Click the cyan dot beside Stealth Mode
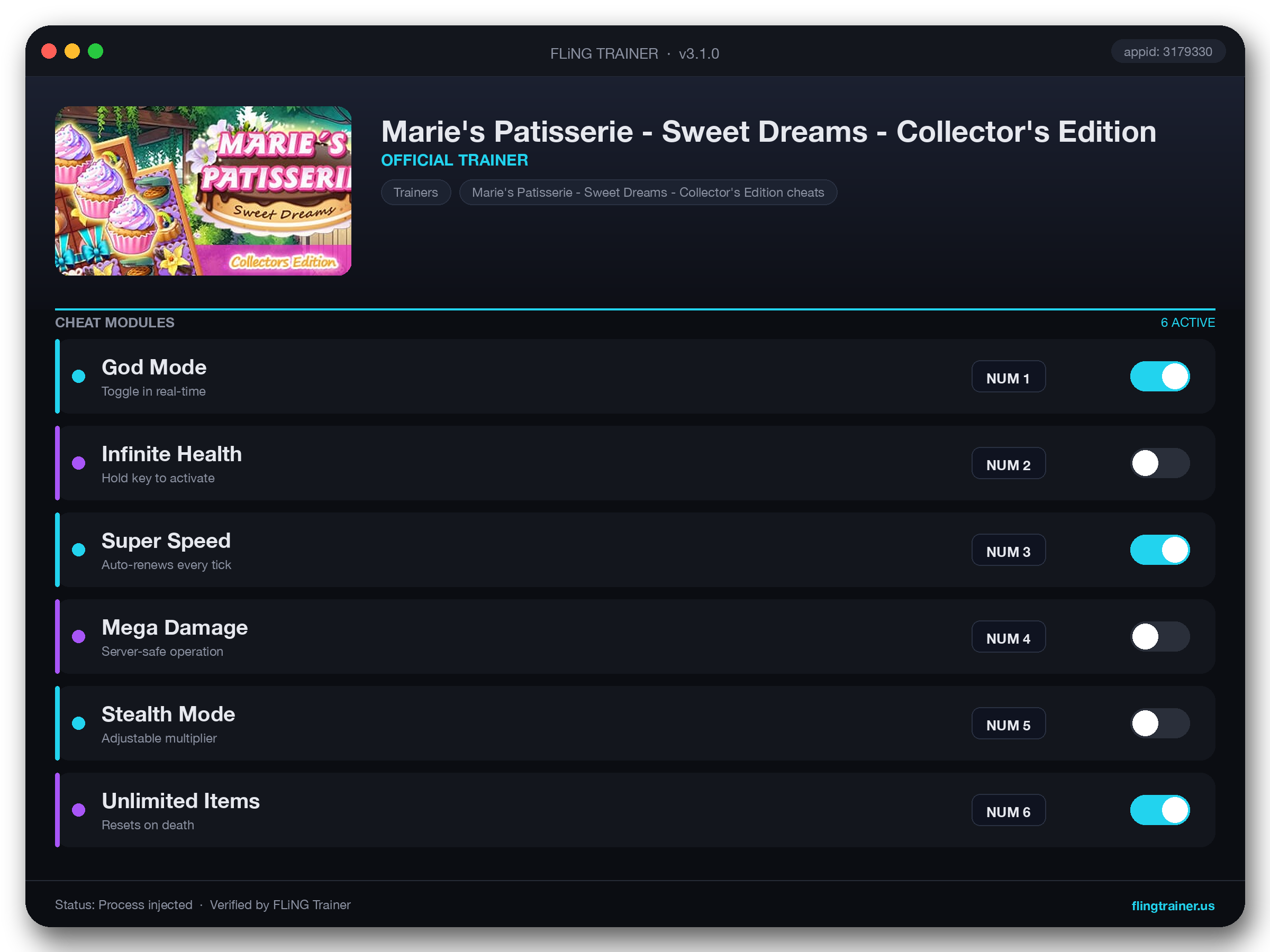 [79, 723]
